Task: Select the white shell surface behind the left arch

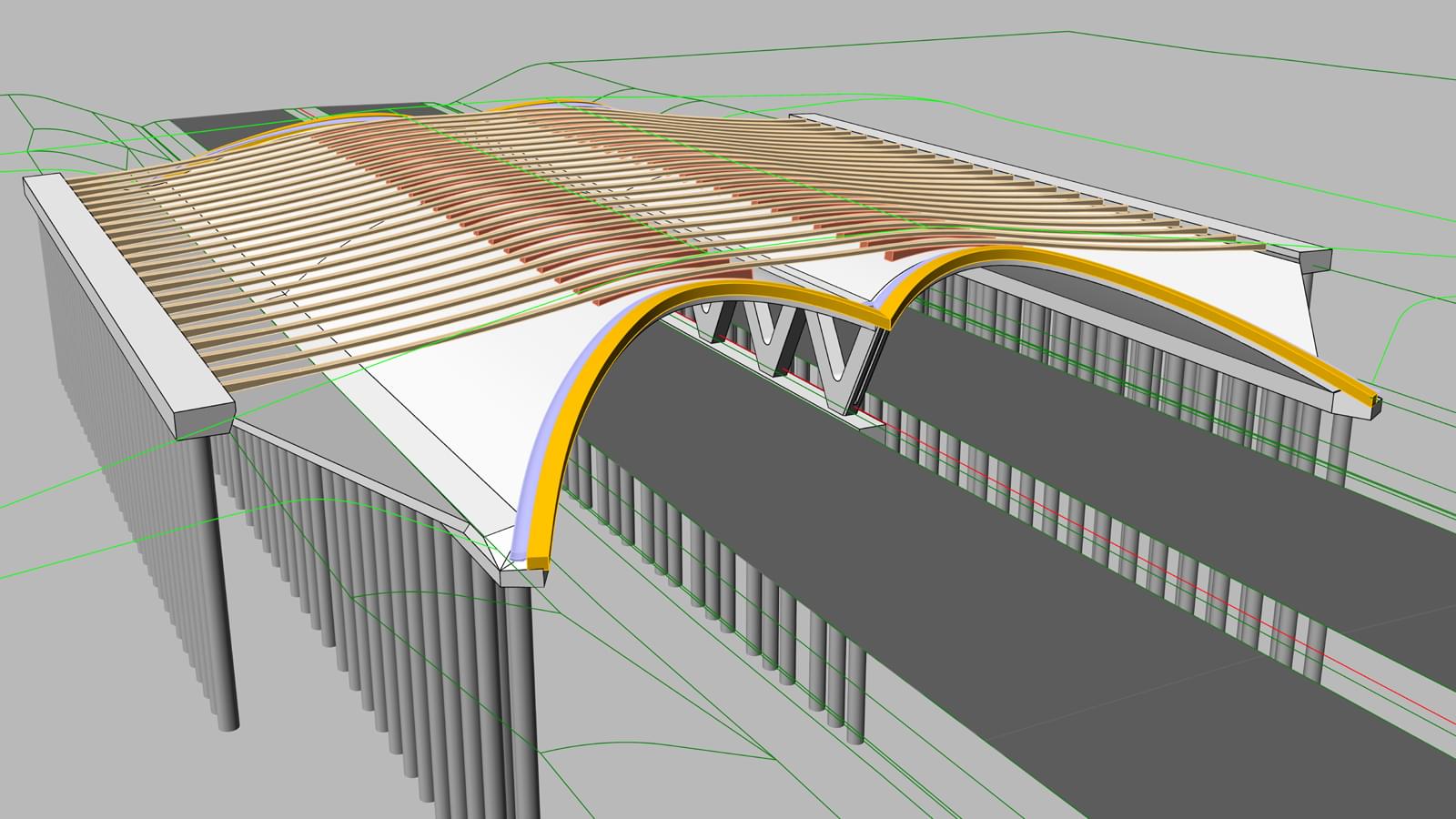Action: click(x=473, y=400)
